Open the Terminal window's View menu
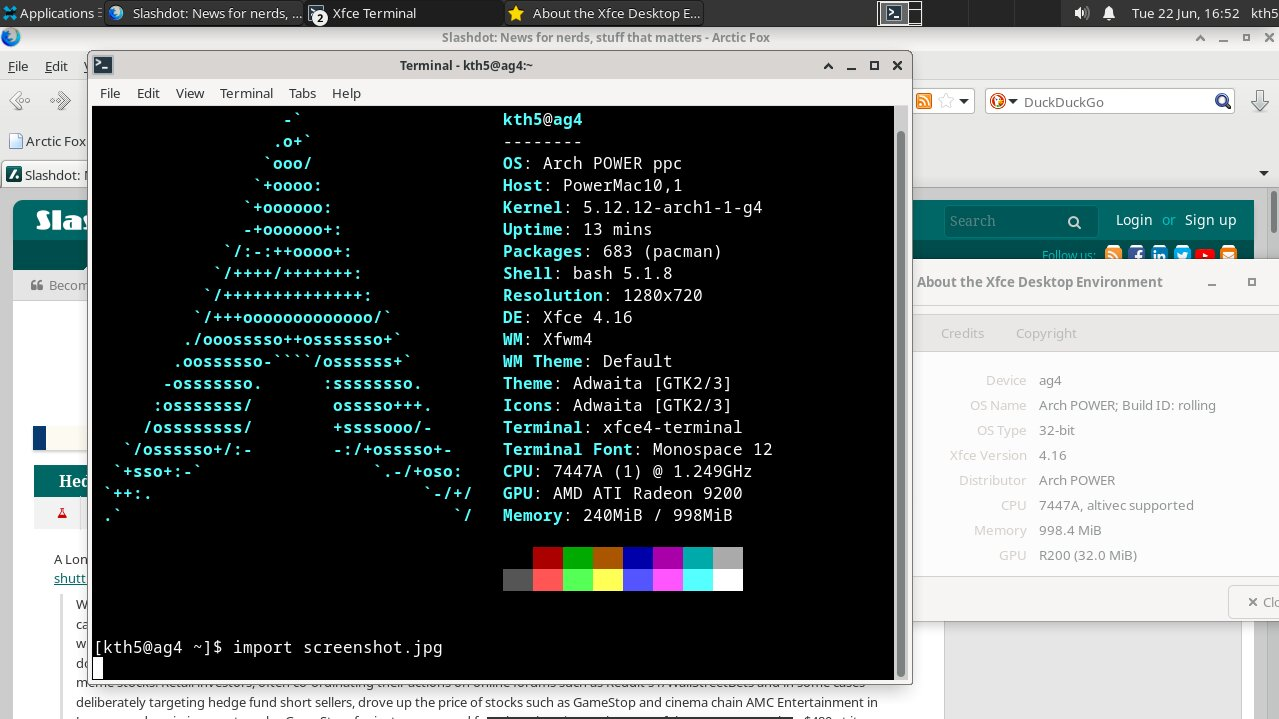The image size is (1279, 719). coord(190,93)
